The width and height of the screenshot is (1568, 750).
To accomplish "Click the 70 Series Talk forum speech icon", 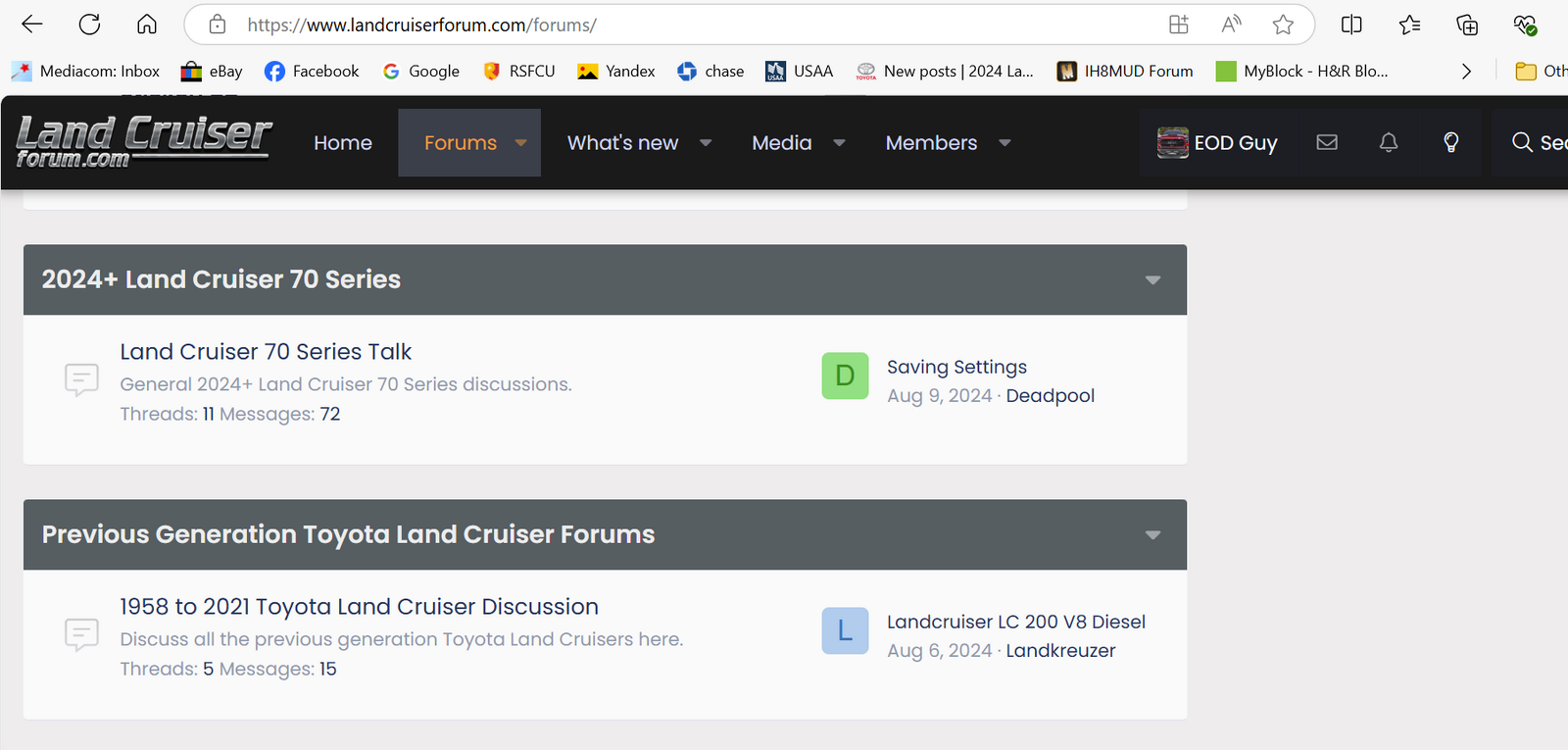I will (x=81, y=379).
